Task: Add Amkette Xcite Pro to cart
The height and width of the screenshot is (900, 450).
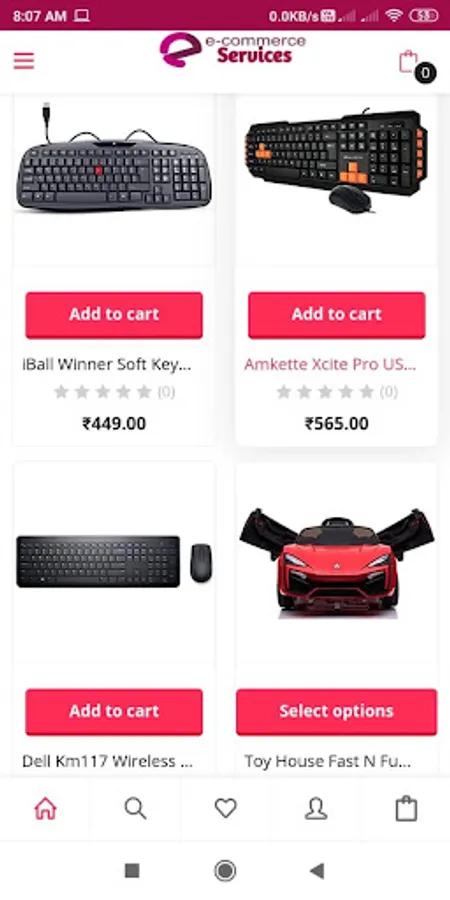Action: point(336,315)
